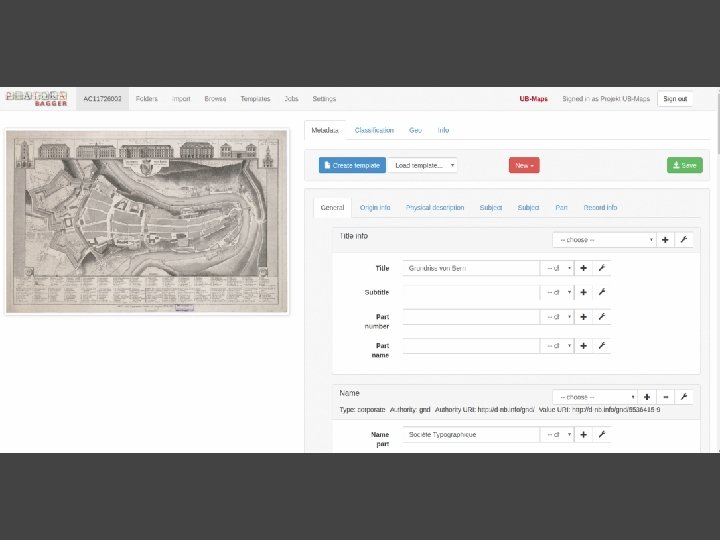The width and height of the screenshot is (720, 540).
Task: Select the Record info sub-tab
Action: click(x=600, y=208)
